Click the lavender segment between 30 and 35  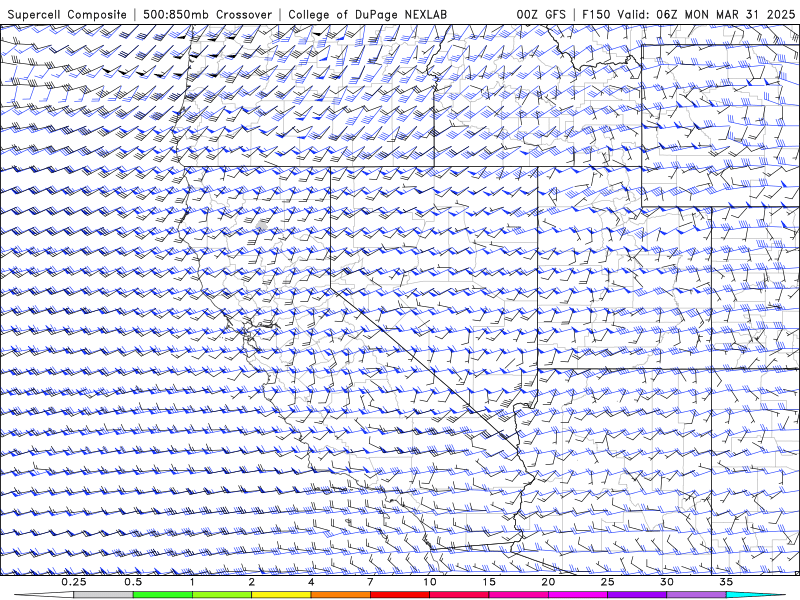(696, 595)
